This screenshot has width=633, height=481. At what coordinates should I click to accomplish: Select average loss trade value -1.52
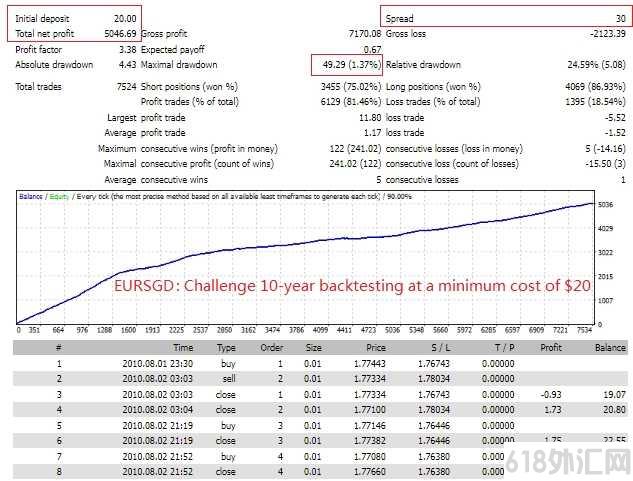click(615, 132)
